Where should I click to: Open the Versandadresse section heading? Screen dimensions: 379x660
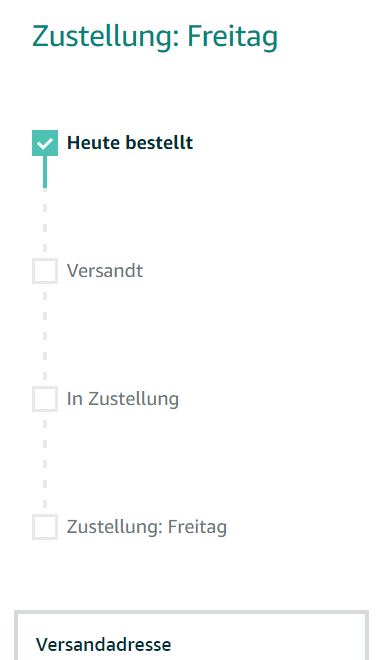point(104,644)
